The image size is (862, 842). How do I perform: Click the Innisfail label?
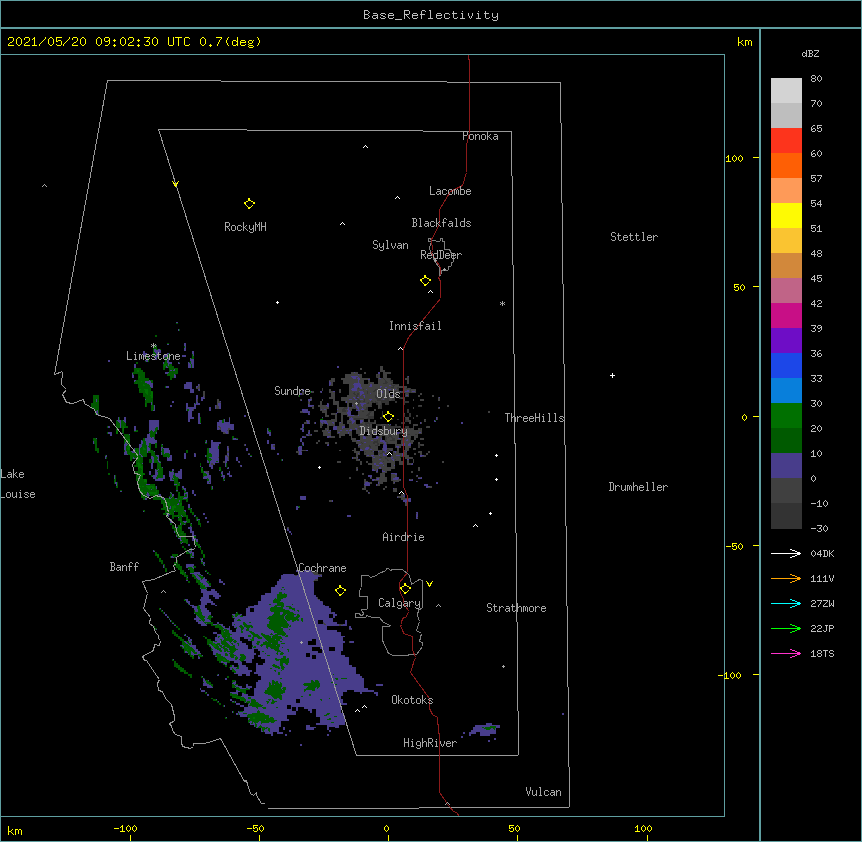pos(415,326)
